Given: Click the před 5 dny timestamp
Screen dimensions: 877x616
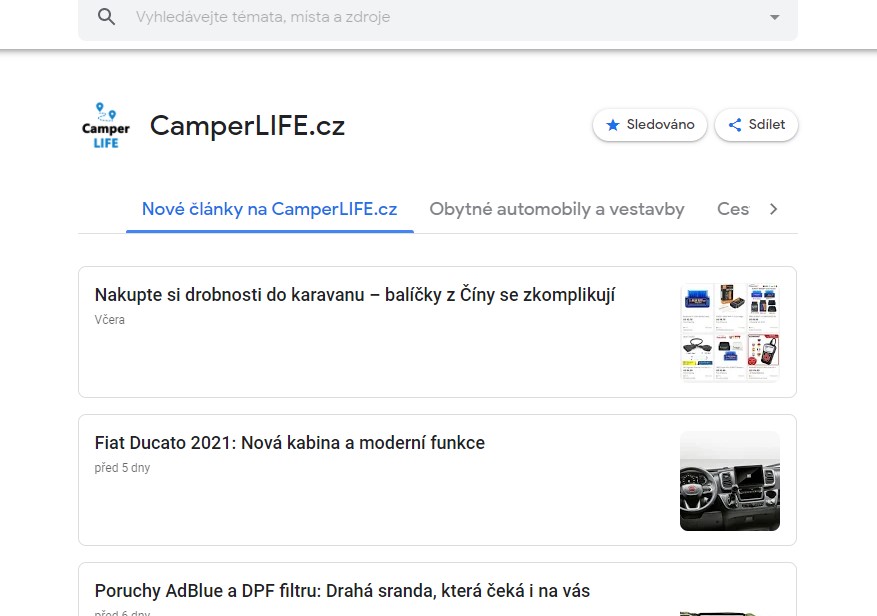Looking at the screenshot, I should click(122, 468).
